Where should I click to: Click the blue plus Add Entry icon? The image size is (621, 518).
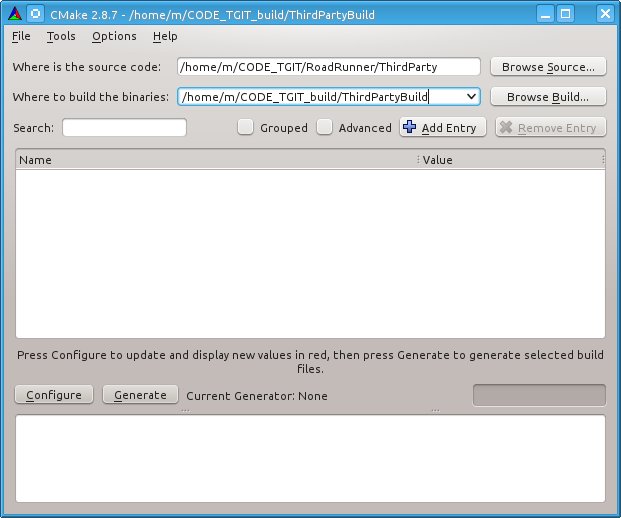pos(409,127)
